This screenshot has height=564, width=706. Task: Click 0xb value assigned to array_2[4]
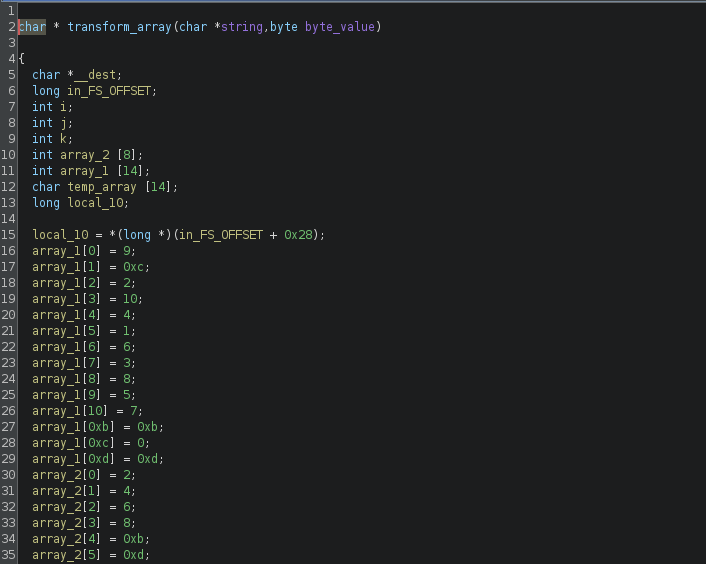[133, 539]
